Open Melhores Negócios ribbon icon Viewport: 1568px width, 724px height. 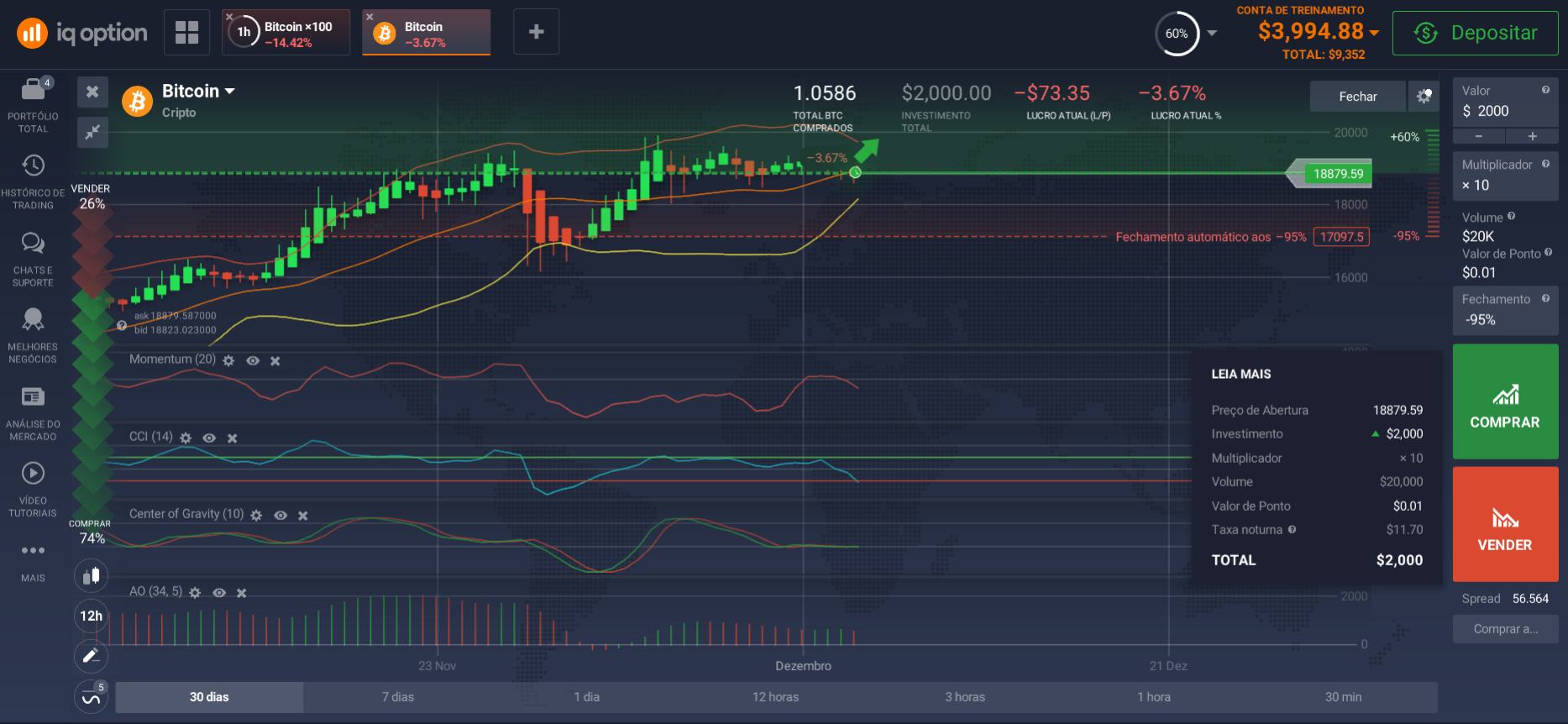pyautogui.click(x=33, y=319)
